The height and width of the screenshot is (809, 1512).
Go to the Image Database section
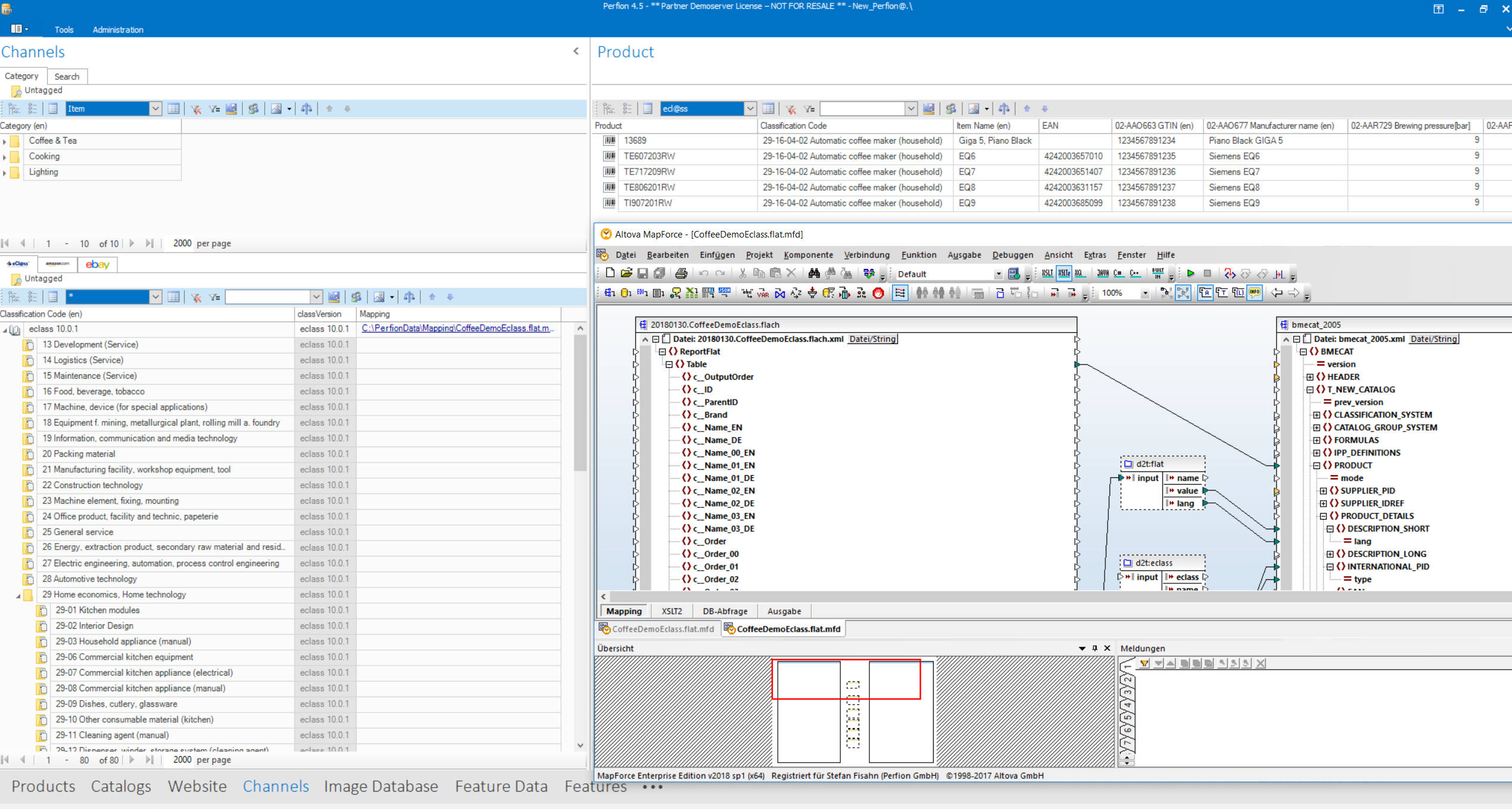[381, 786]
